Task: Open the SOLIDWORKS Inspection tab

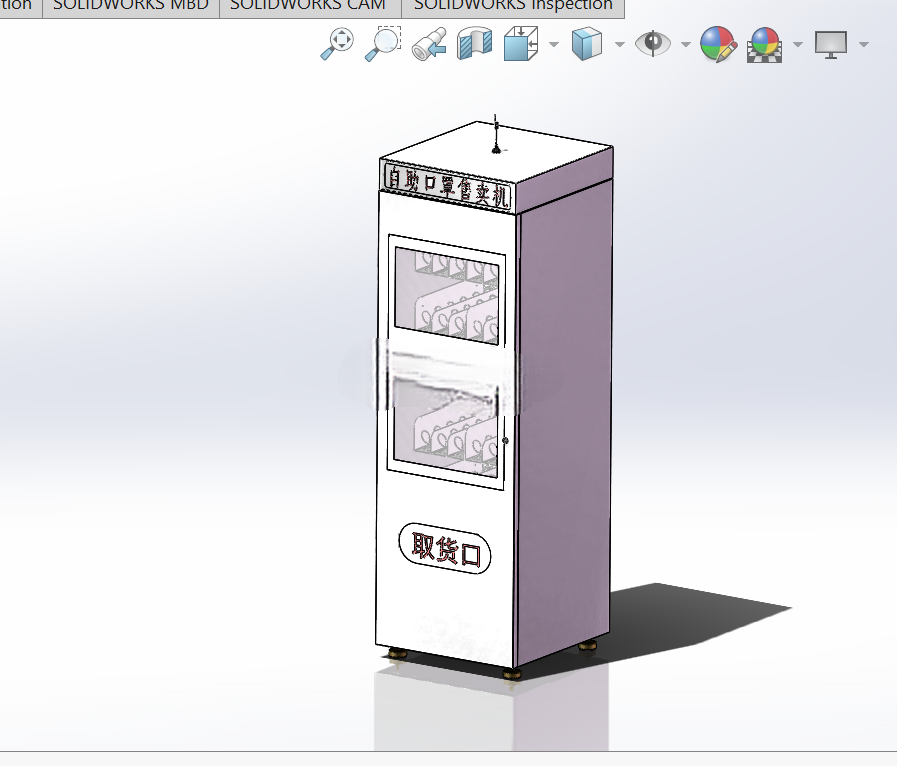Action: (513, 7)
